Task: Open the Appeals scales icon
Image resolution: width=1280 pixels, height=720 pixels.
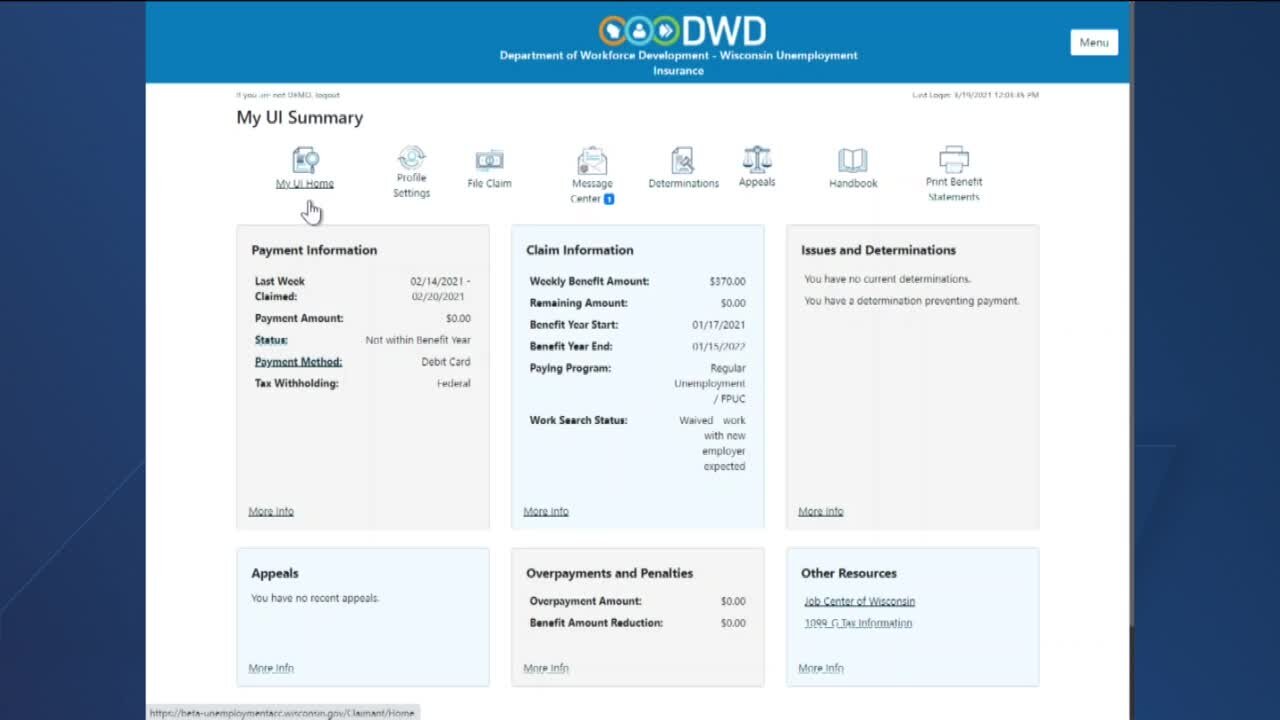Action: 757,159
